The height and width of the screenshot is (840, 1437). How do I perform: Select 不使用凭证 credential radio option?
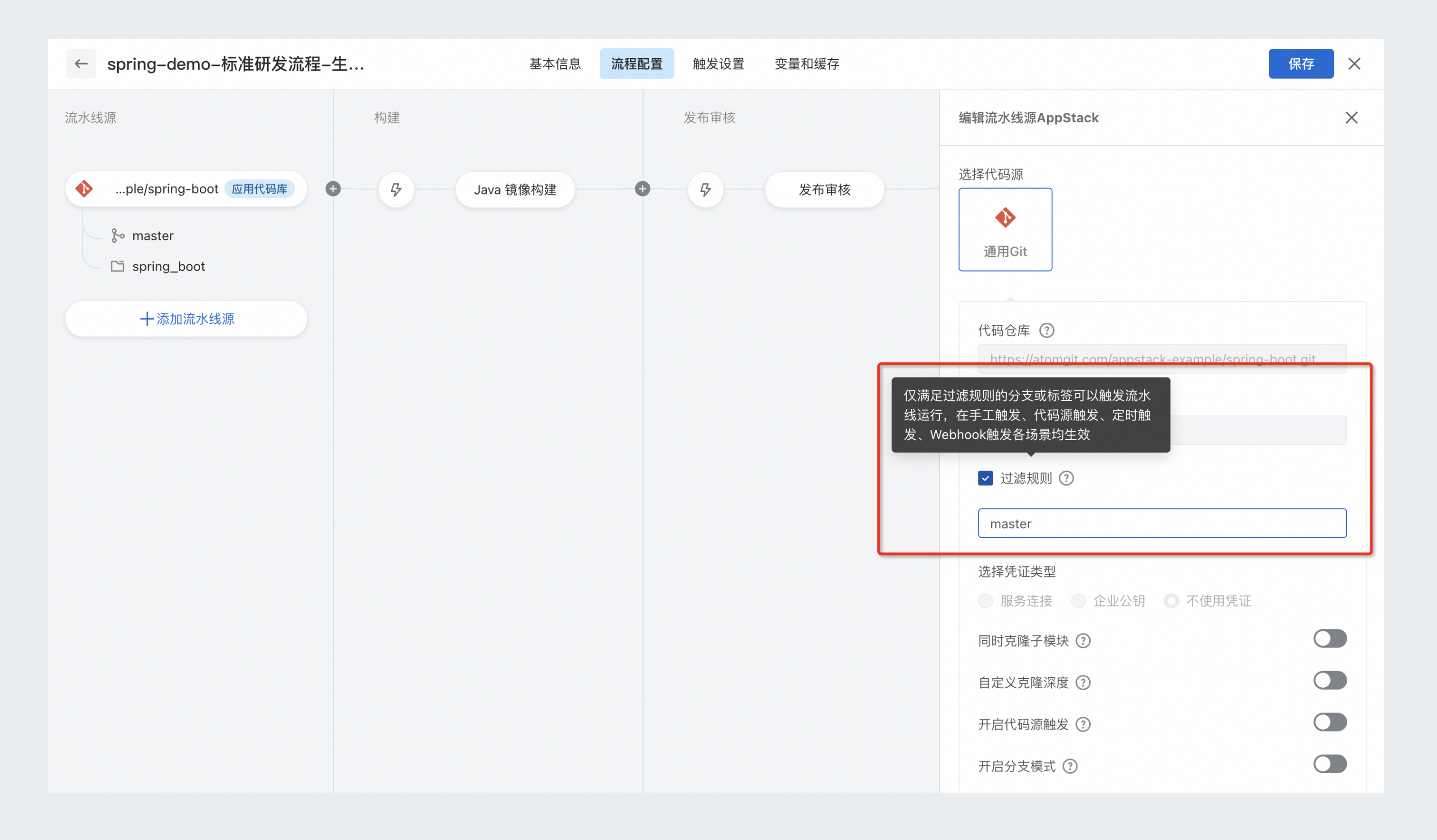tap(1171, 601)
